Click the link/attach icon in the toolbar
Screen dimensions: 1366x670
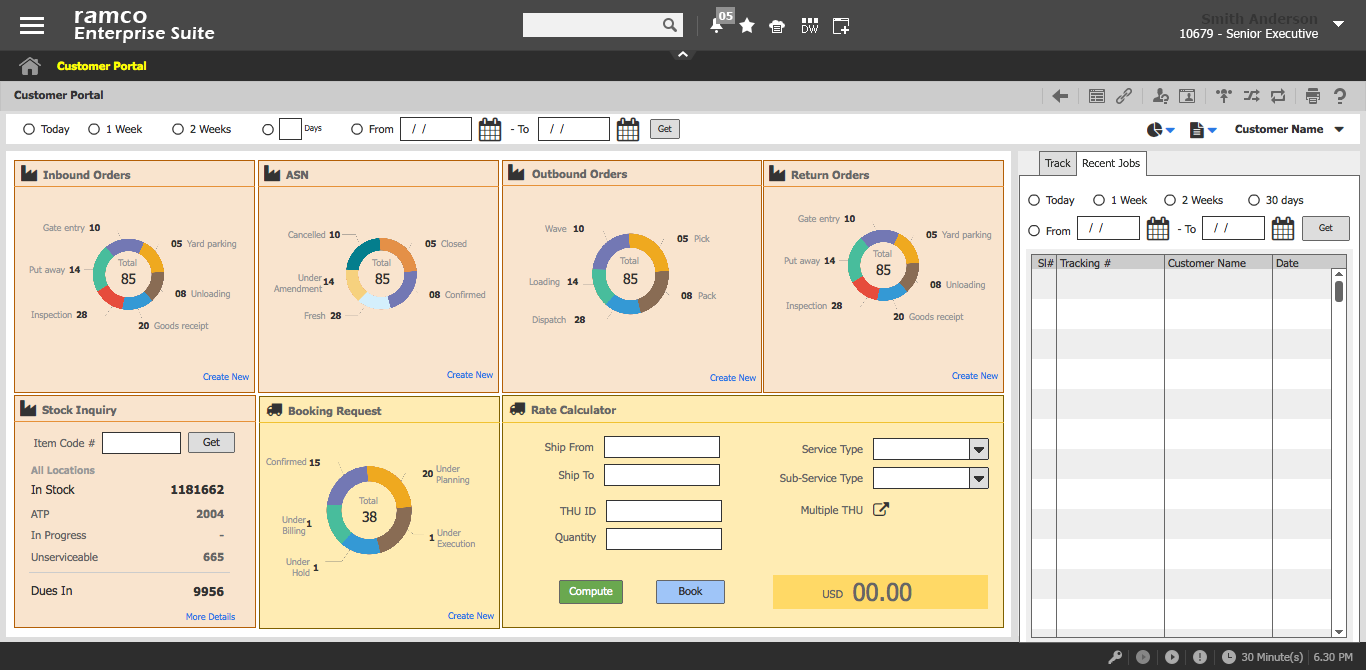click(x=1124, y=95)
